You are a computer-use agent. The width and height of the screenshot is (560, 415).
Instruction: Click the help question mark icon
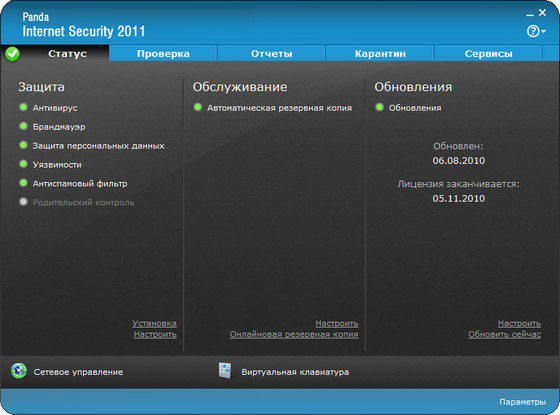[532, 31]
